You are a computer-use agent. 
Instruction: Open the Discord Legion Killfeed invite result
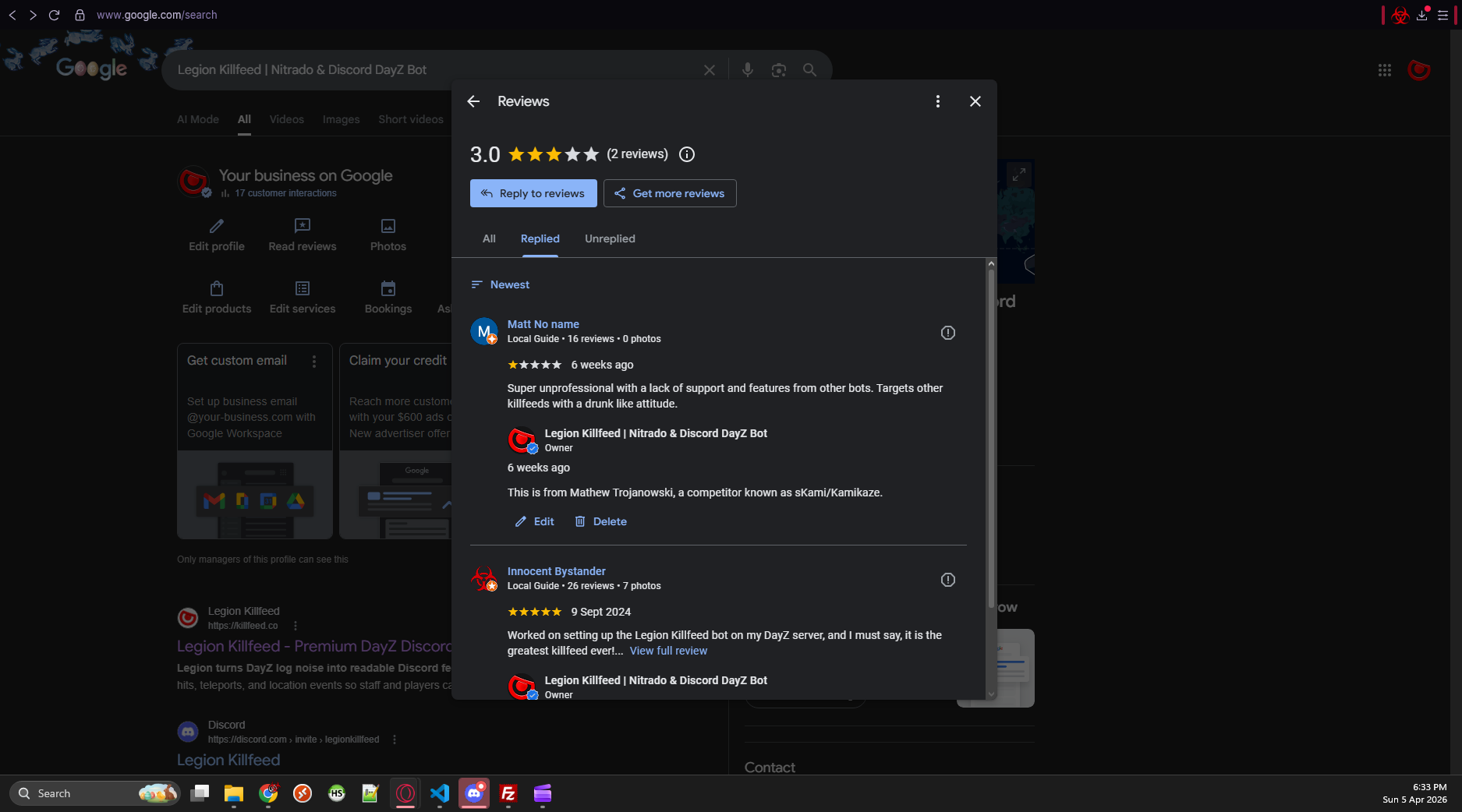click(228, 760)
